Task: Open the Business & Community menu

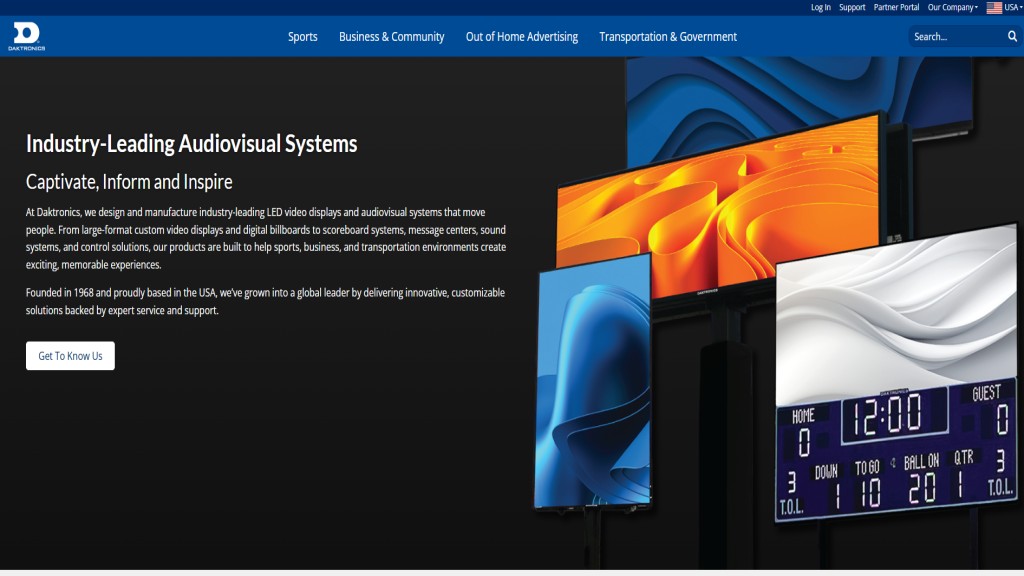Action: coord(391,37)
